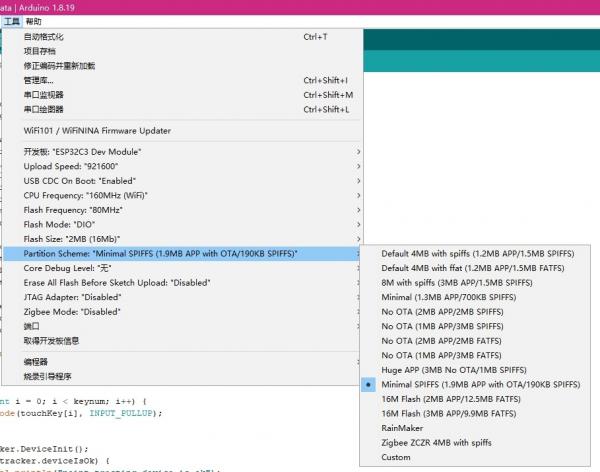Select Custom partition scheme
Screen dimensions: 600x472
tap(475, 457)
